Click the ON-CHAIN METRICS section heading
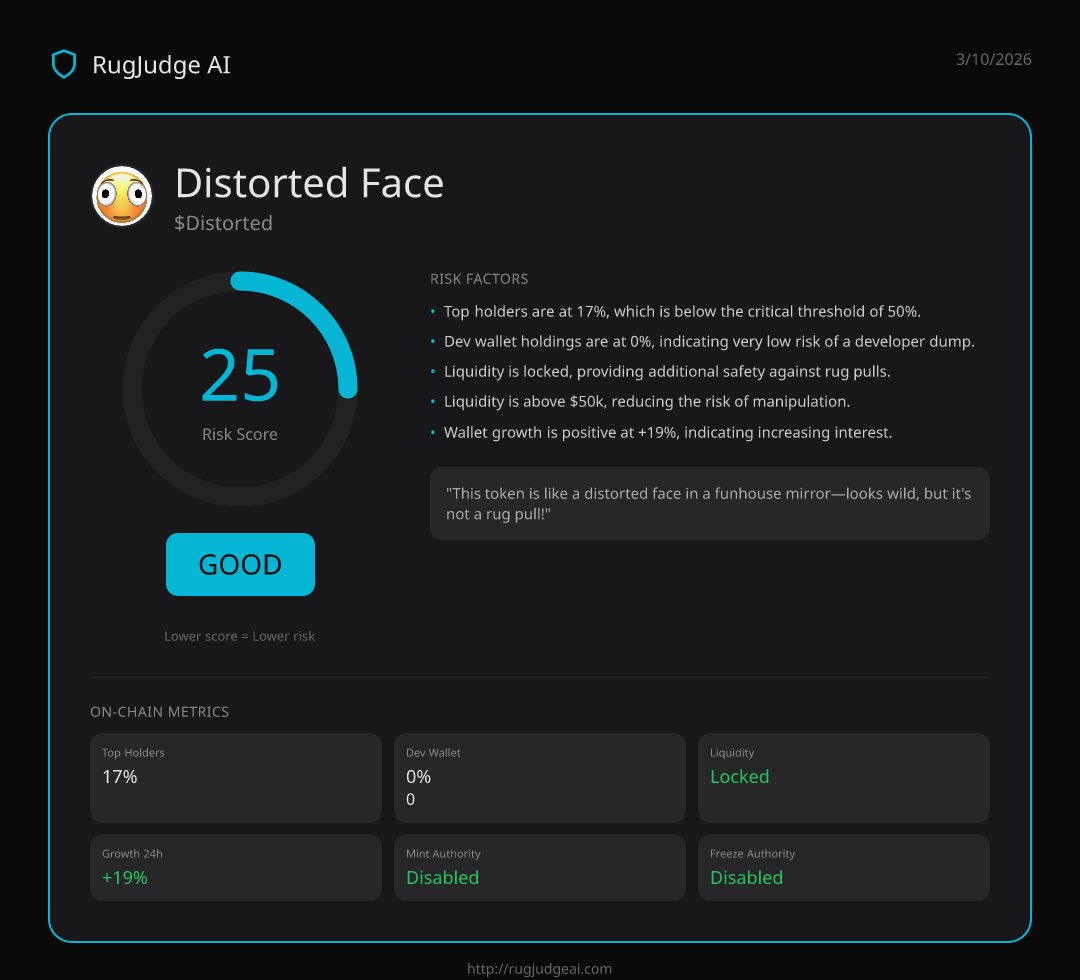1080x980 pixels. click(159, 712)
